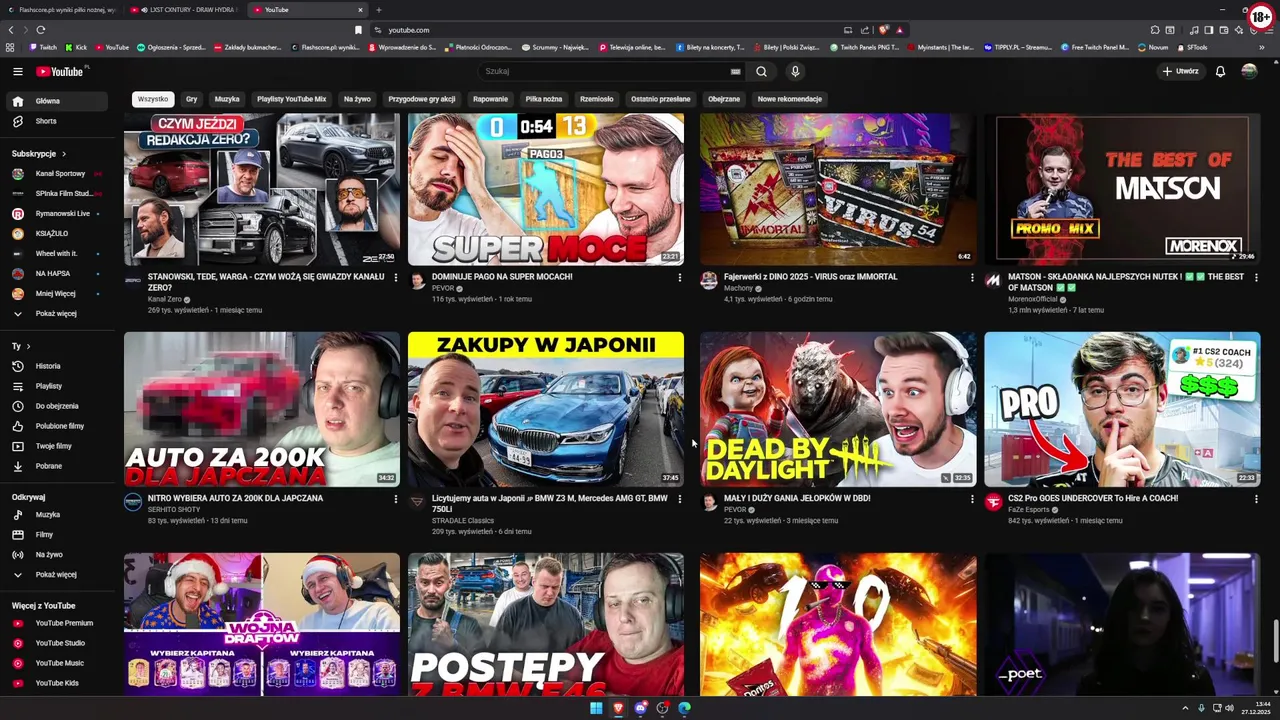Open NA HAPSA subscription channel

pyautogui.click(x=56, y=274)
